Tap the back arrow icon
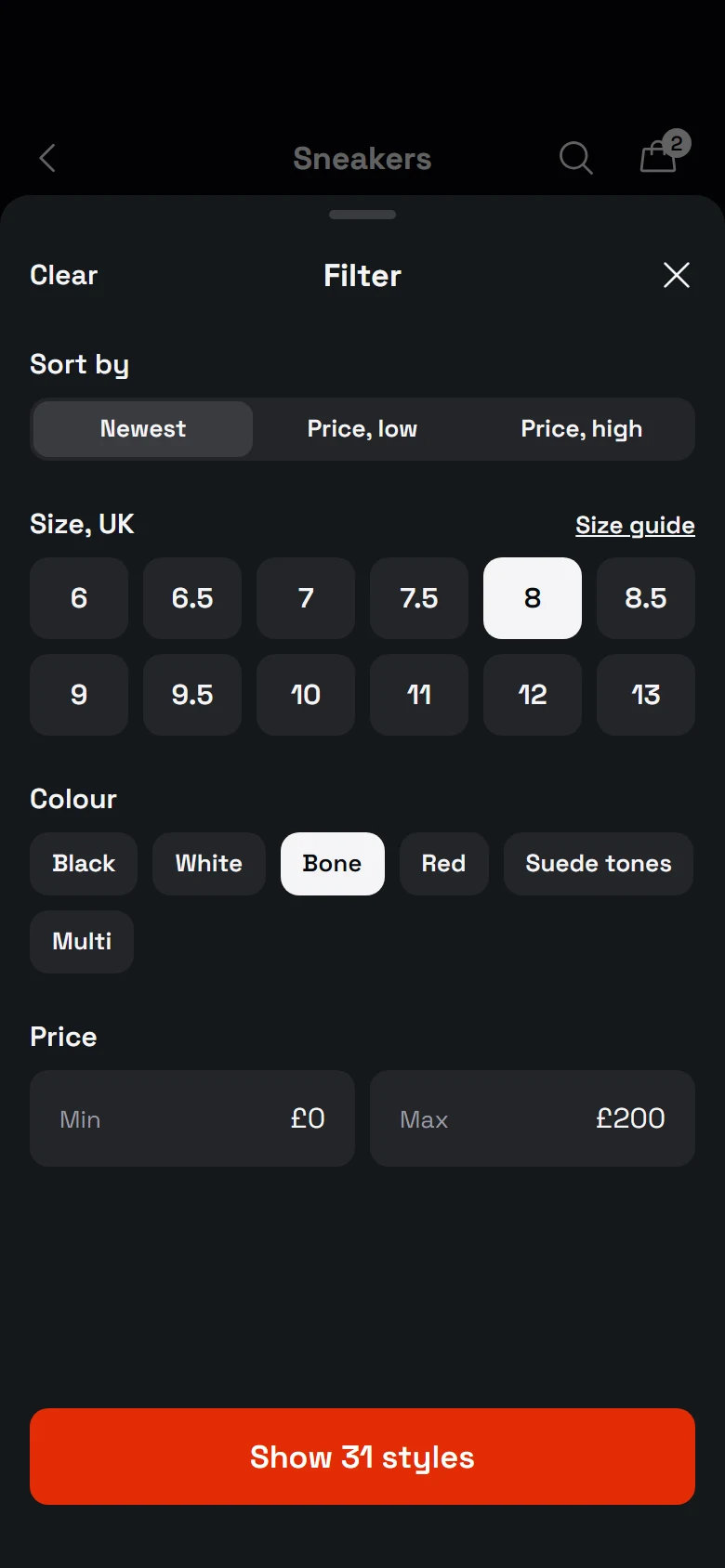The image size is (725, 1568). [x=48, y=158]
